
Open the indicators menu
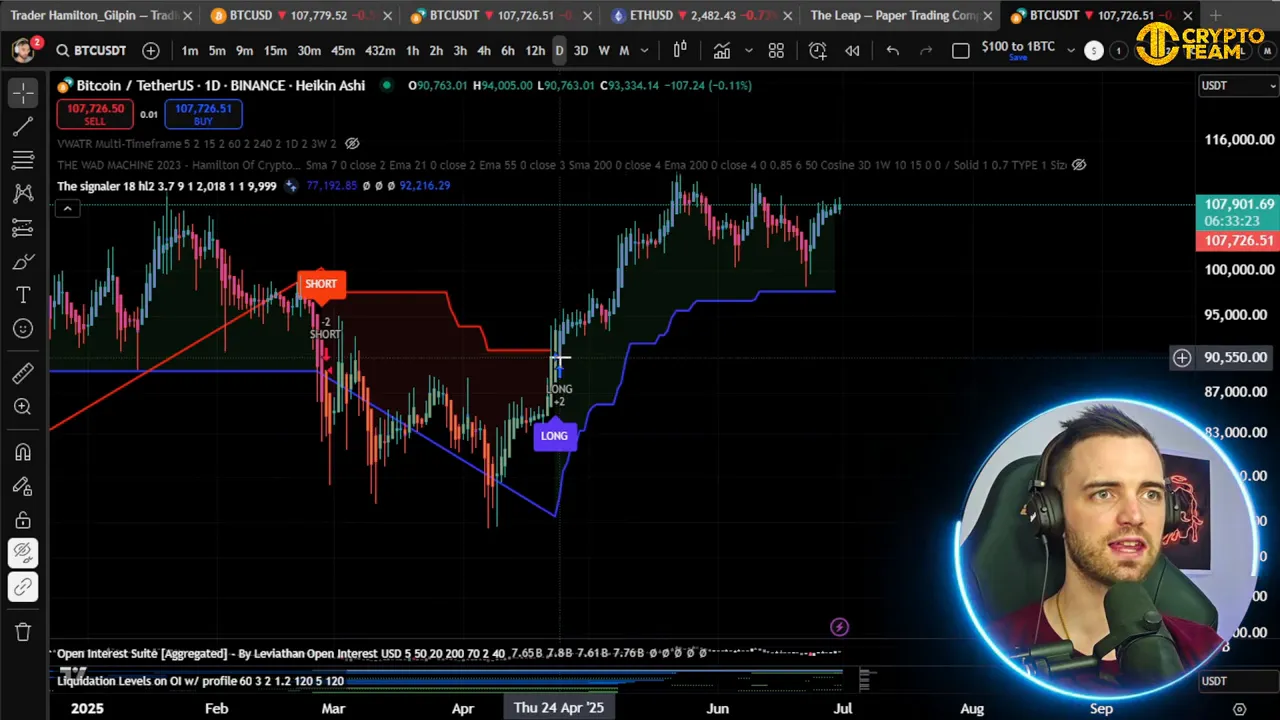(722, 51)
